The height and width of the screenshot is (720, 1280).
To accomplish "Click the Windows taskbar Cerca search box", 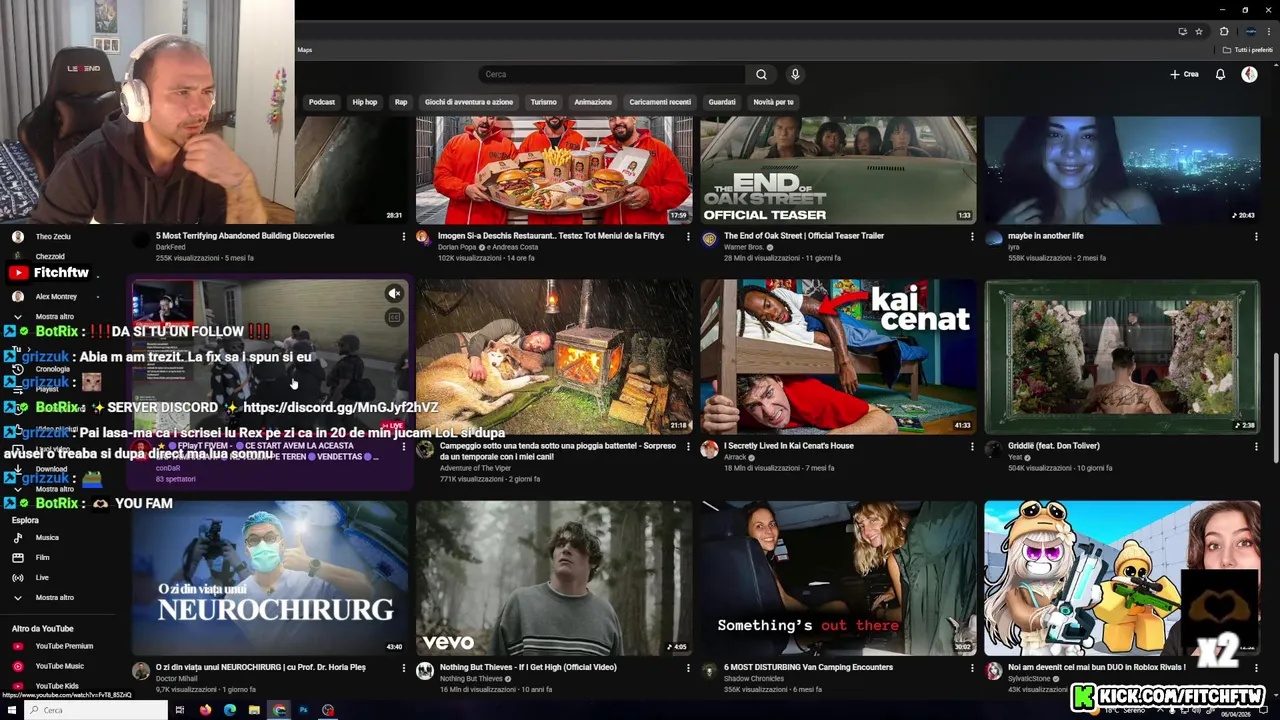I will click(96, 710).
